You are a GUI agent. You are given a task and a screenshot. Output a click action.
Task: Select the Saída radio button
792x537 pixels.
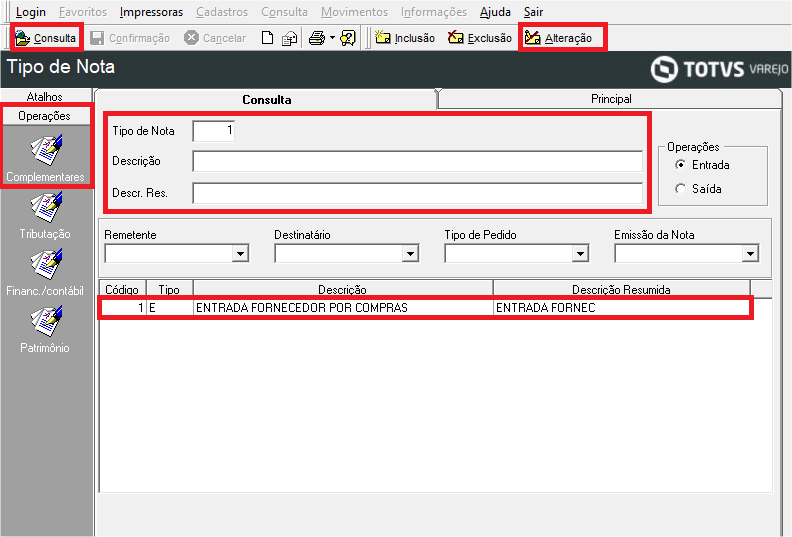click(x=680, y=188)
